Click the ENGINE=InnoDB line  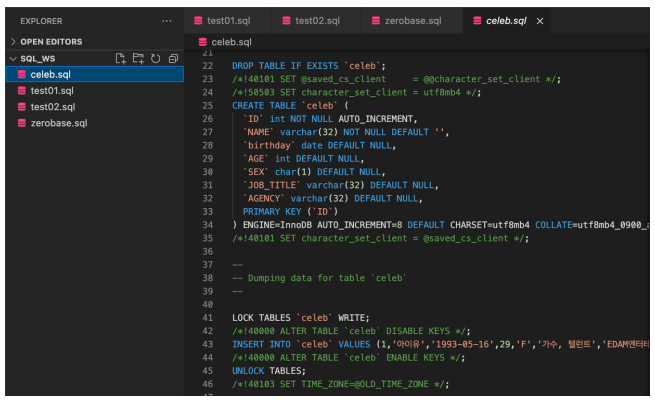point(441,225)
